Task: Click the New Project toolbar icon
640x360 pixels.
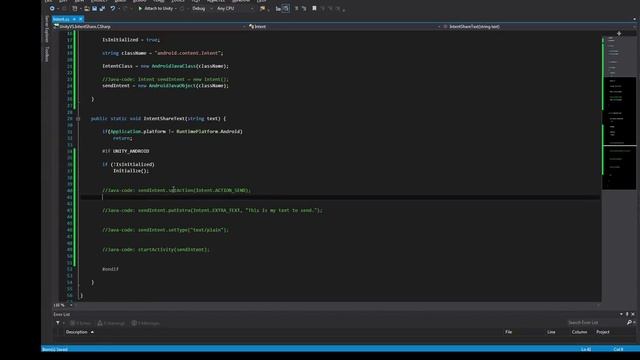Action: point(74,8)
